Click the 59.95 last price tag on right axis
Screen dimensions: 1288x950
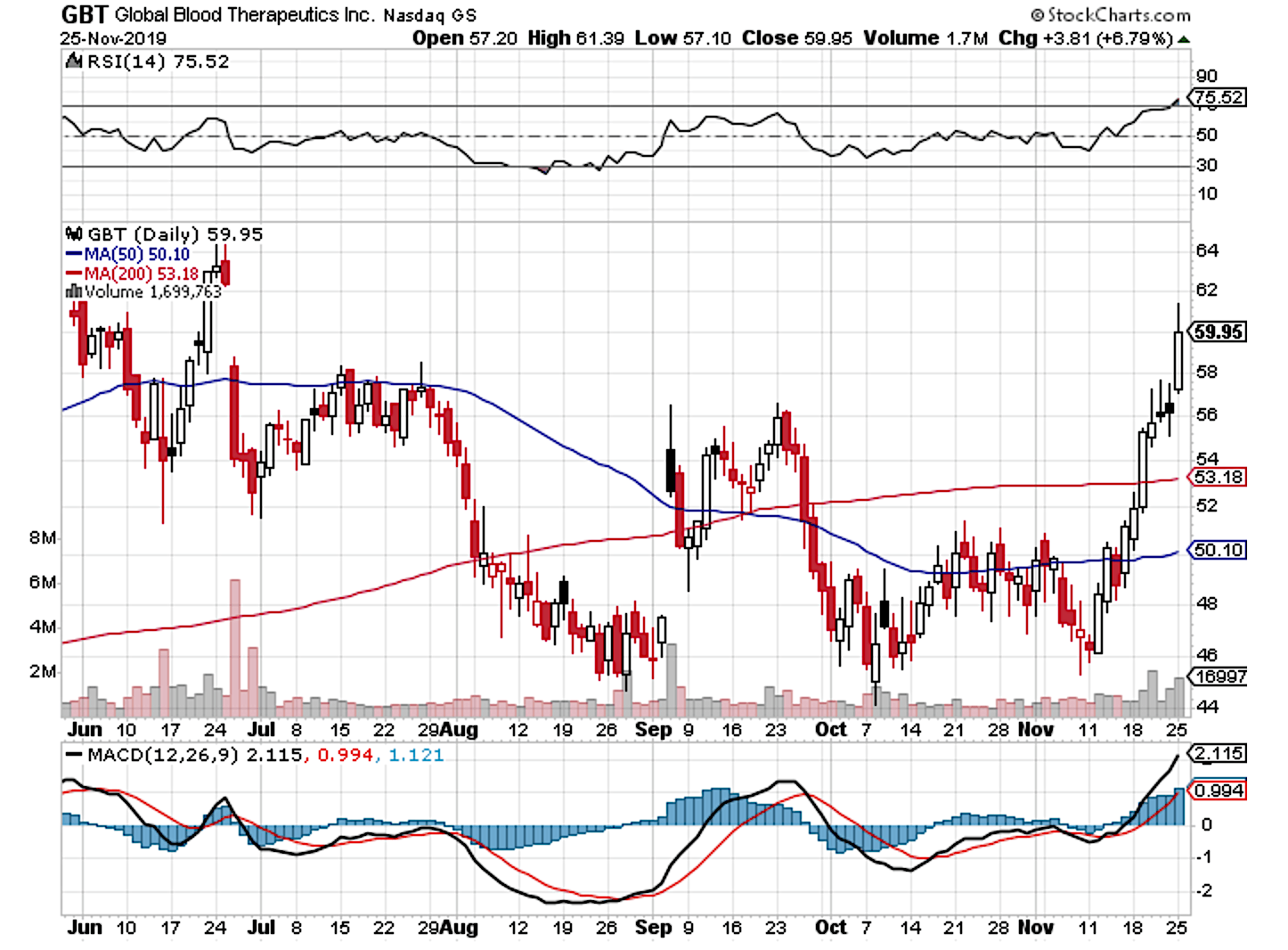pyautogui.click(x=1219, y=332)
